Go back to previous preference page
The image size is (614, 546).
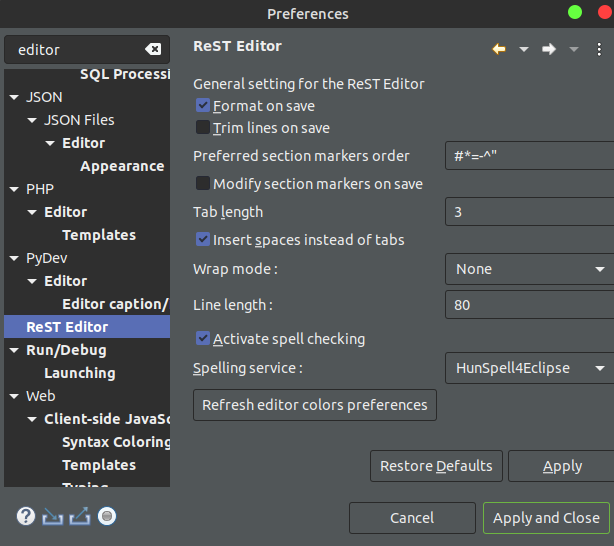coord(498,49)
